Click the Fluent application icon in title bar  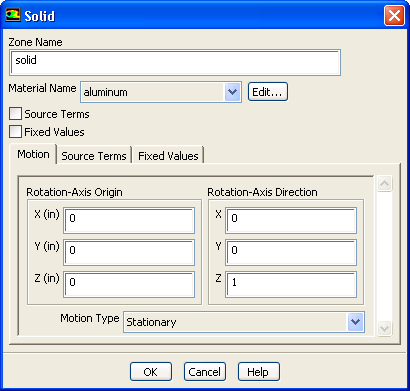click(x=13, y=15)
